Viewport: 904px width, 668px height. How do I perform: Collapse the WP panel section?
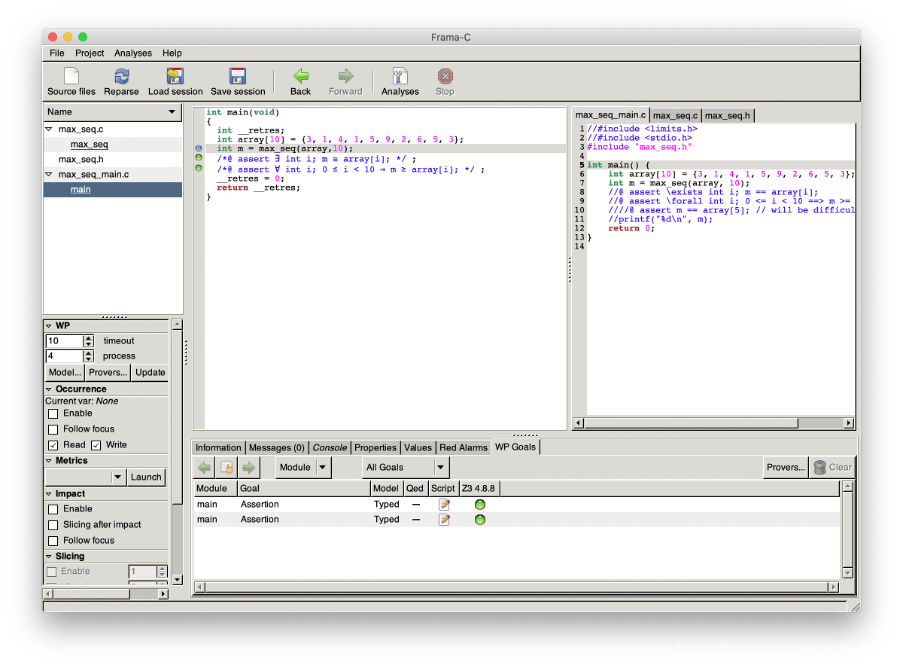(x=49, y=326)
